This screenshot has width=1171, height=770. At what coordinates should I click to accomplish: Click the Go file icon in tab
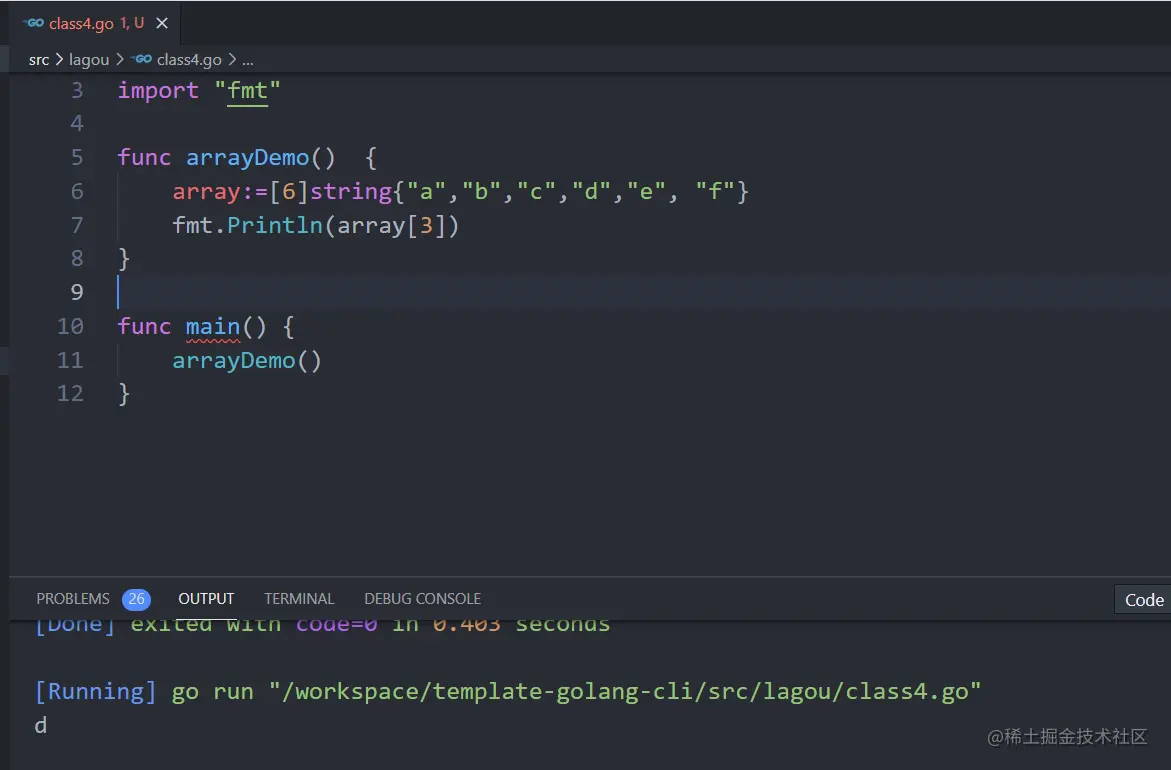click(x=34, y=23)
